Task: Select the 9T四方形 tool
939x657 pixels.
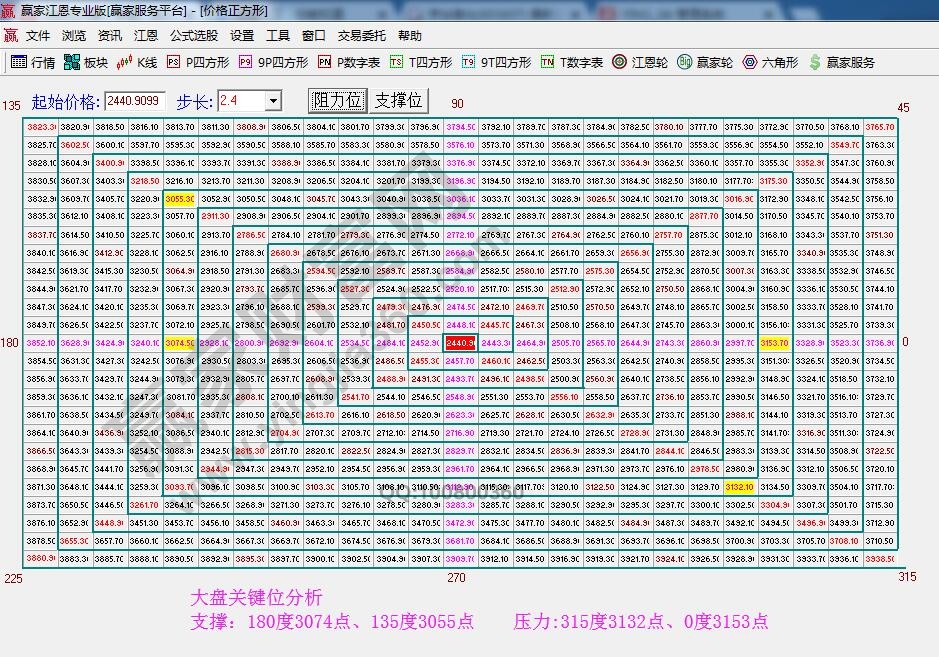Action: [496, 62]
